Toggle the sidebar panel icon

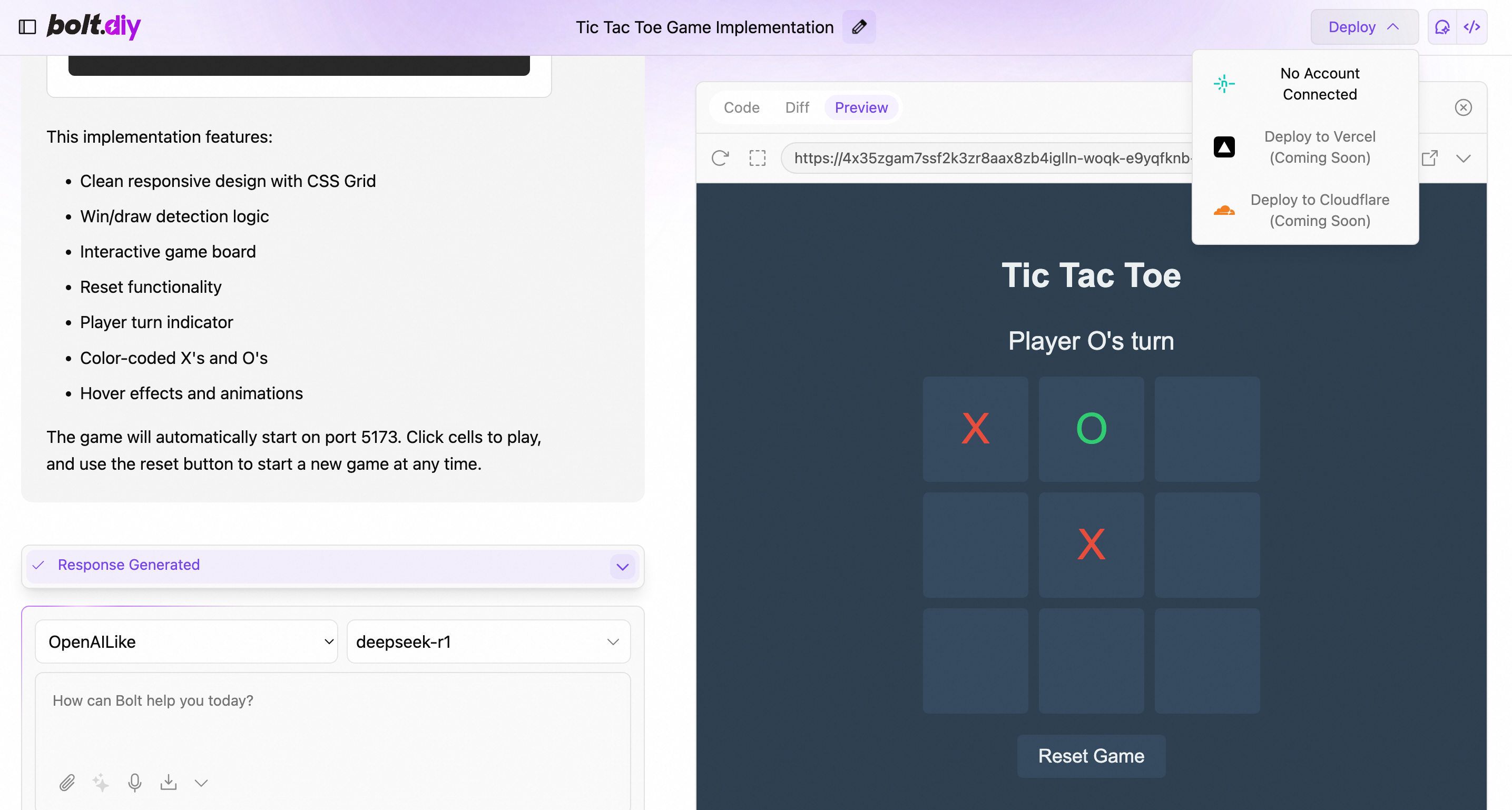(x=27, y=27)
